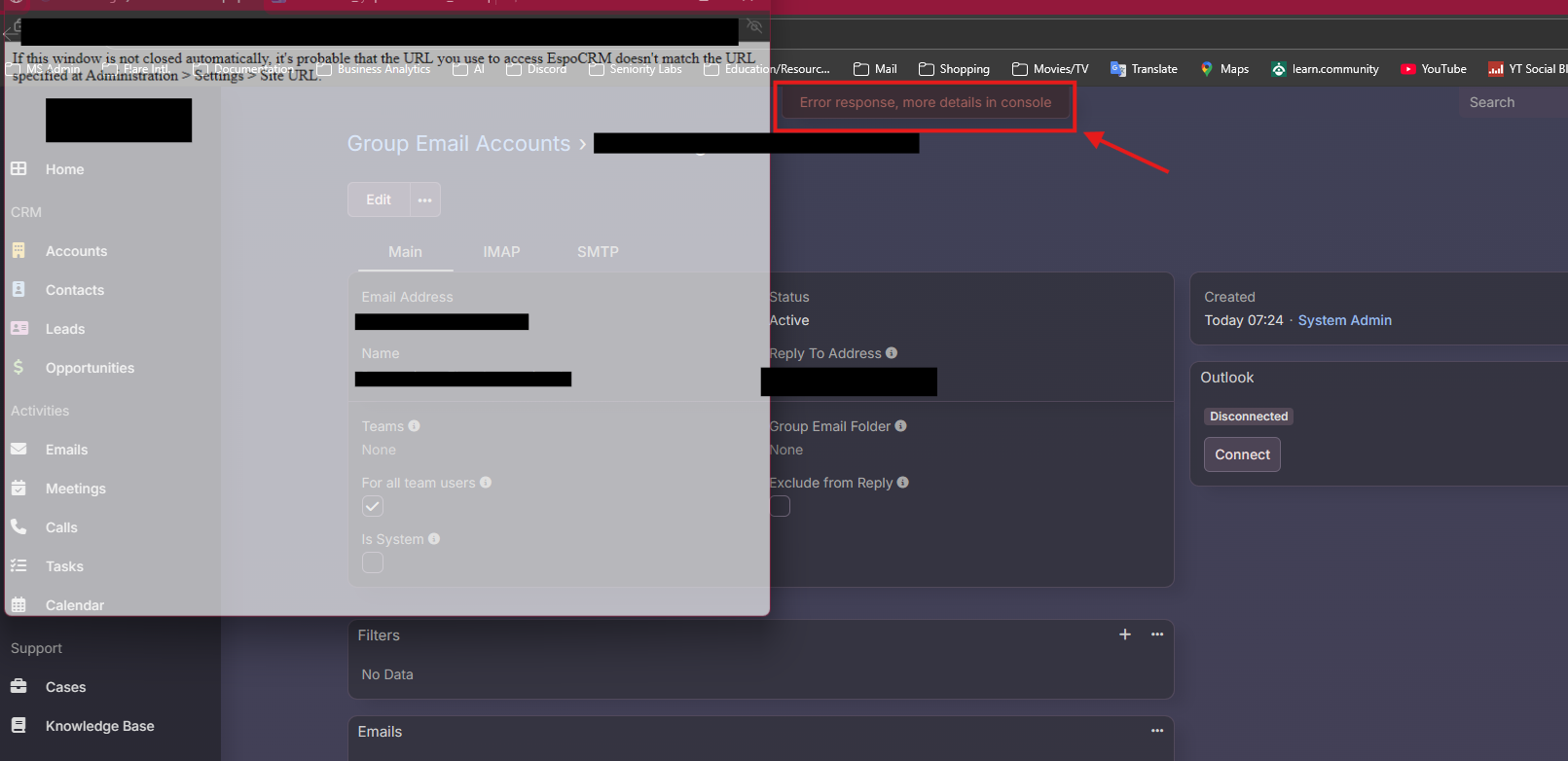Open the dropdown next to Edit button
This screenshot has width=1568, height=761.
pyautogui.click(x=425, y=199)
